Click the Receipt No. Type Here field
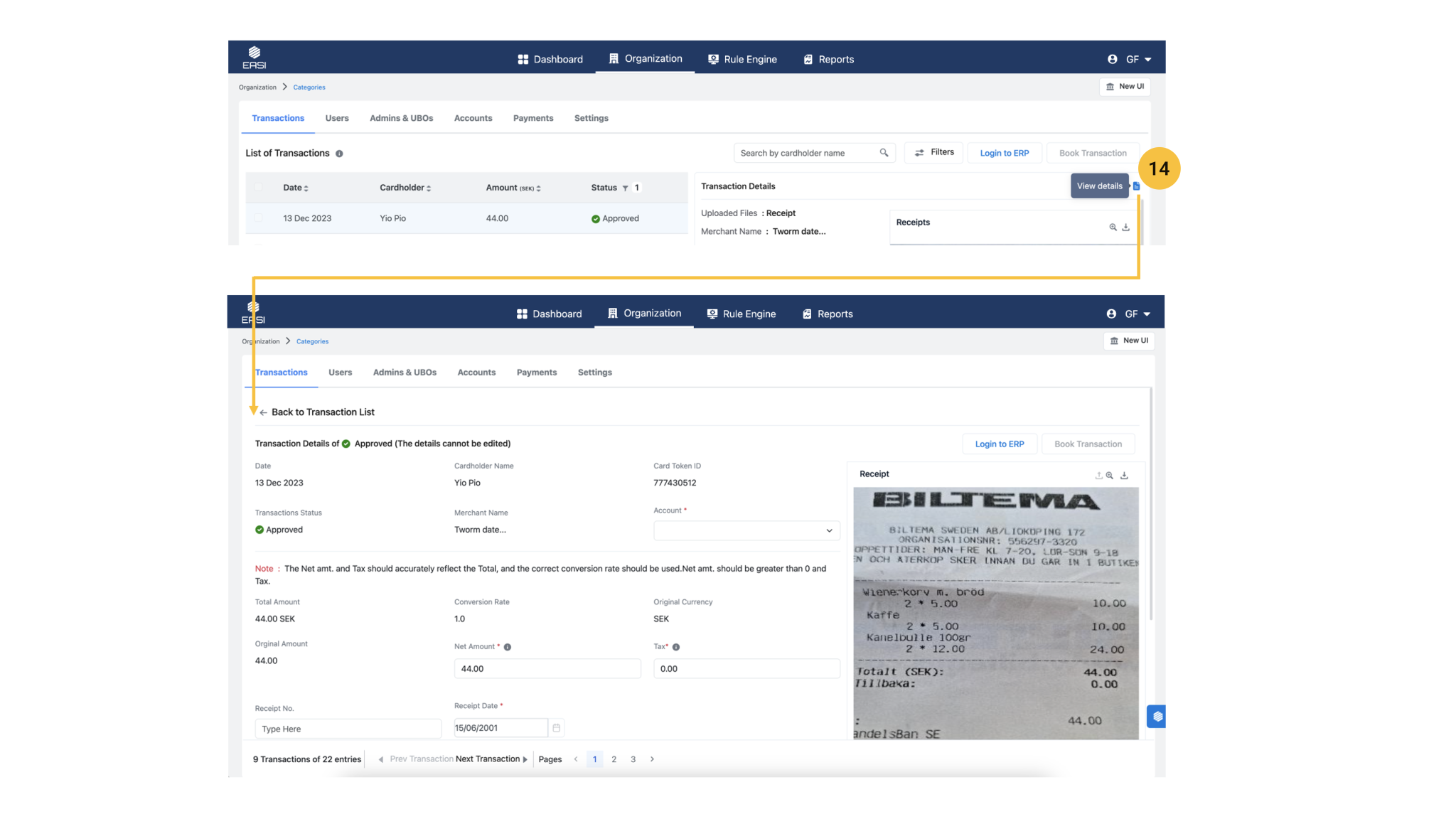Viewport: 1456px width, 819px height. pyautogui.click(x=348, y=729)
